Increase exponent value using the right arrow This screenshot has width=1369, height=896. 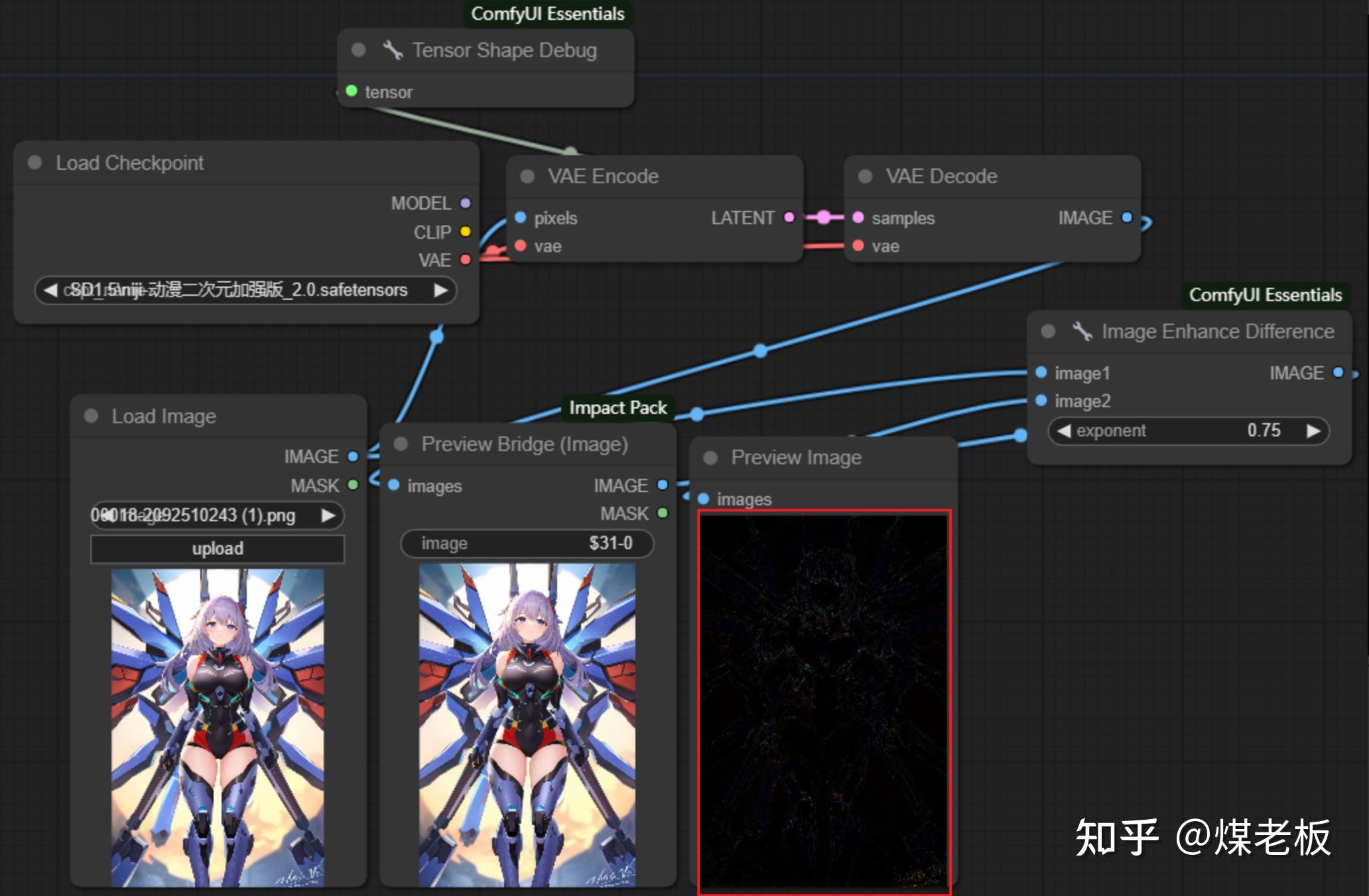(x=1313, y=431)
